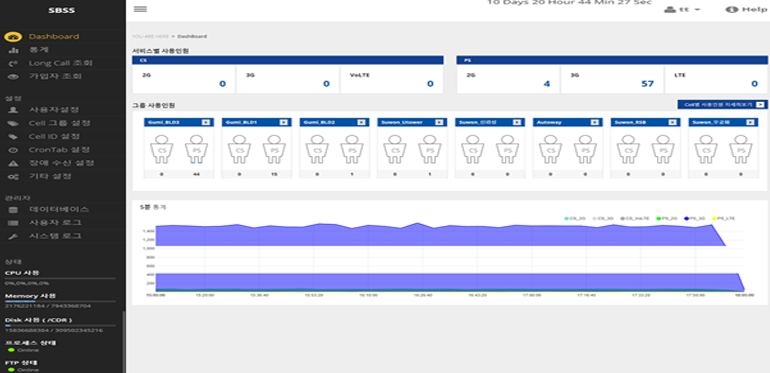770x373 pixels.
Task: Click the Cell usage details button
Action: click(722, 105)
